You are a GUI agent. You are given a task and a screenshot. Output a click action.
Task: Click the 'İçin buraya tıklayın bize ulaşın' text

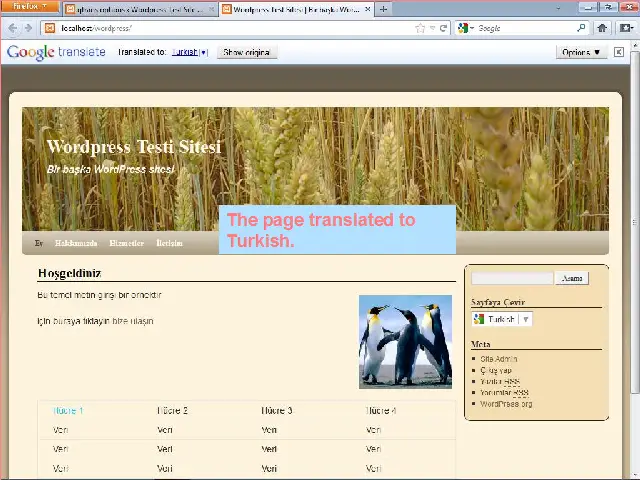point(95,321)
